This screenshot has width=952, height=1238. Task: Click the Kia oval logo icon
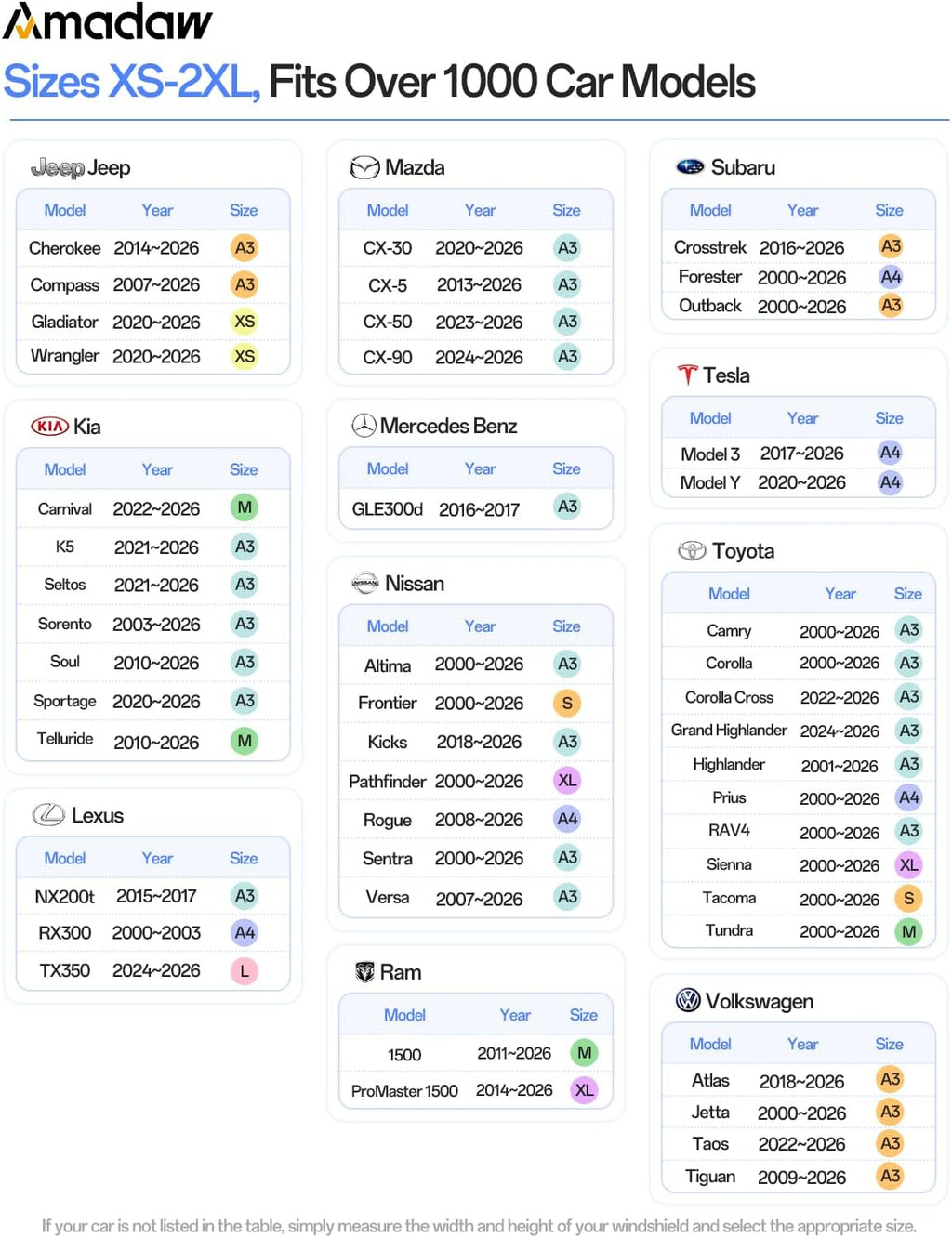50,427
